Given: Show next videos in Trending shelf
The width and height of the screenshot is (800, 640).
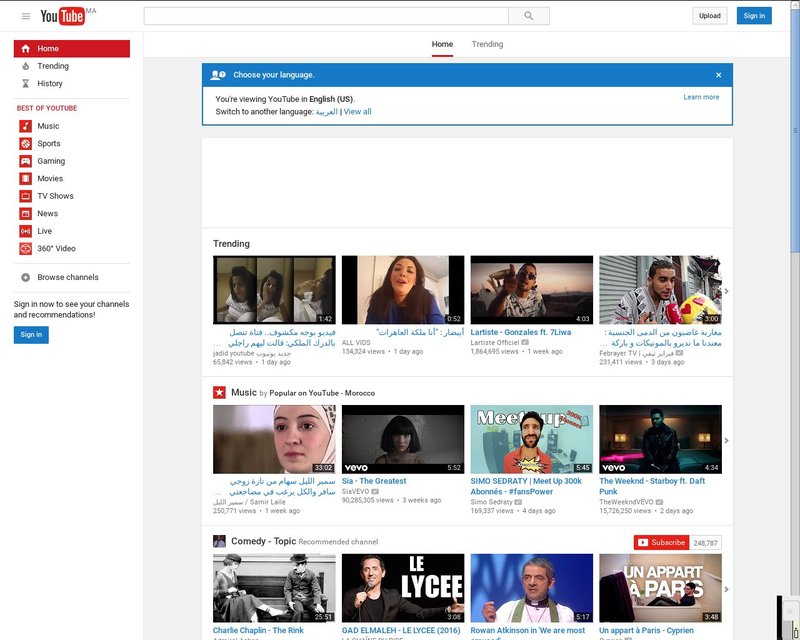Looking at the screenshot, I should coord(726,291).
